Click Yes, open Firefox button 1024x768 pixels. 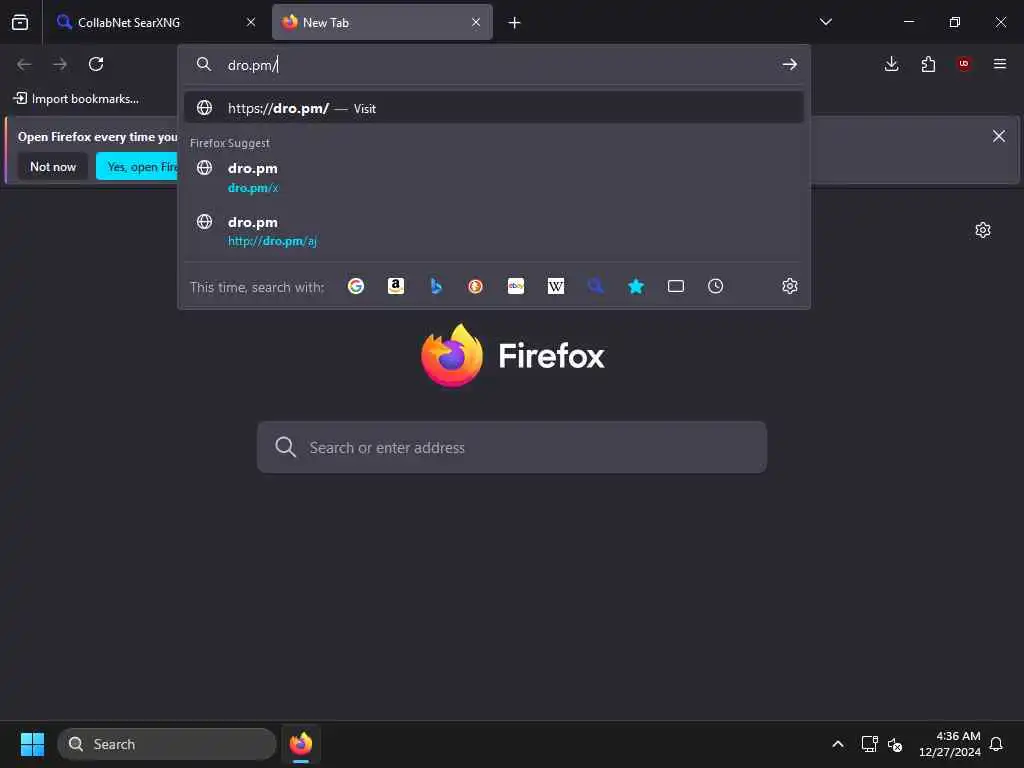(137, 167)
